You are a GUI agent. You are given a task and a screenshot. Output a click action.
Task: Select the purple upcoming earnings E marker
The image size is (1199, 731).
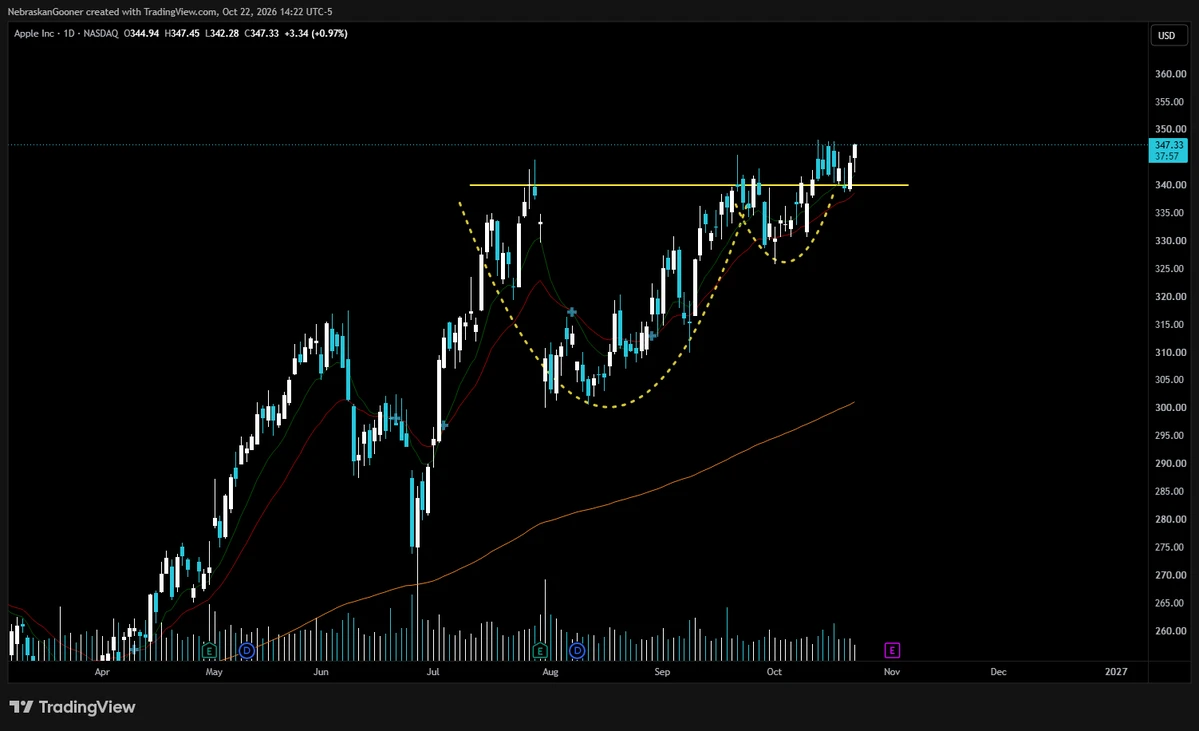tap(892, 651)
